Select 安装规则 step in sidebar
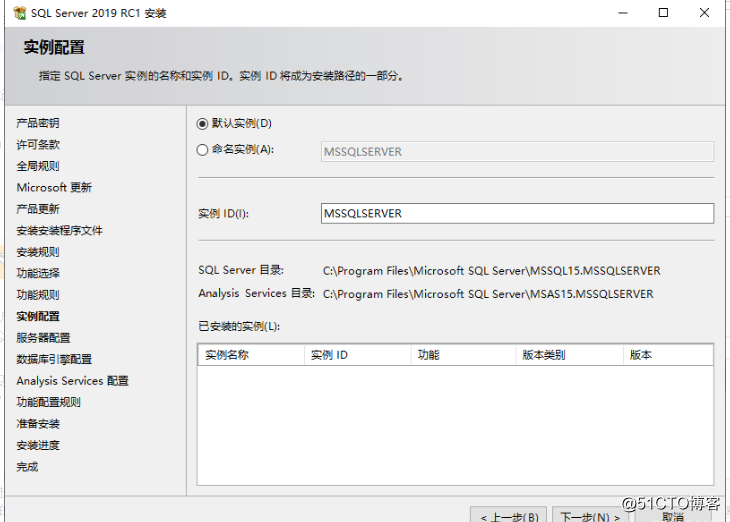Screen dimensions: 730x522 (38, 252)
